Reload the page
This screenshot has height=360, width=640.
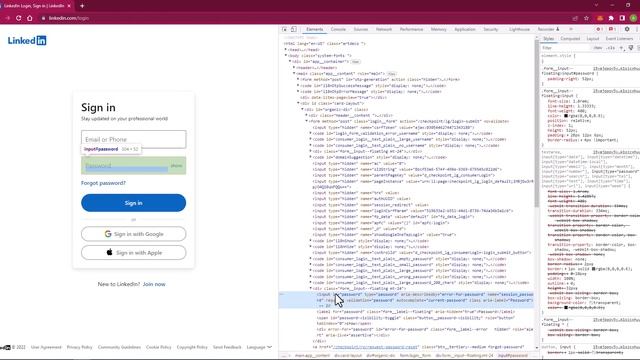[18, 18]
